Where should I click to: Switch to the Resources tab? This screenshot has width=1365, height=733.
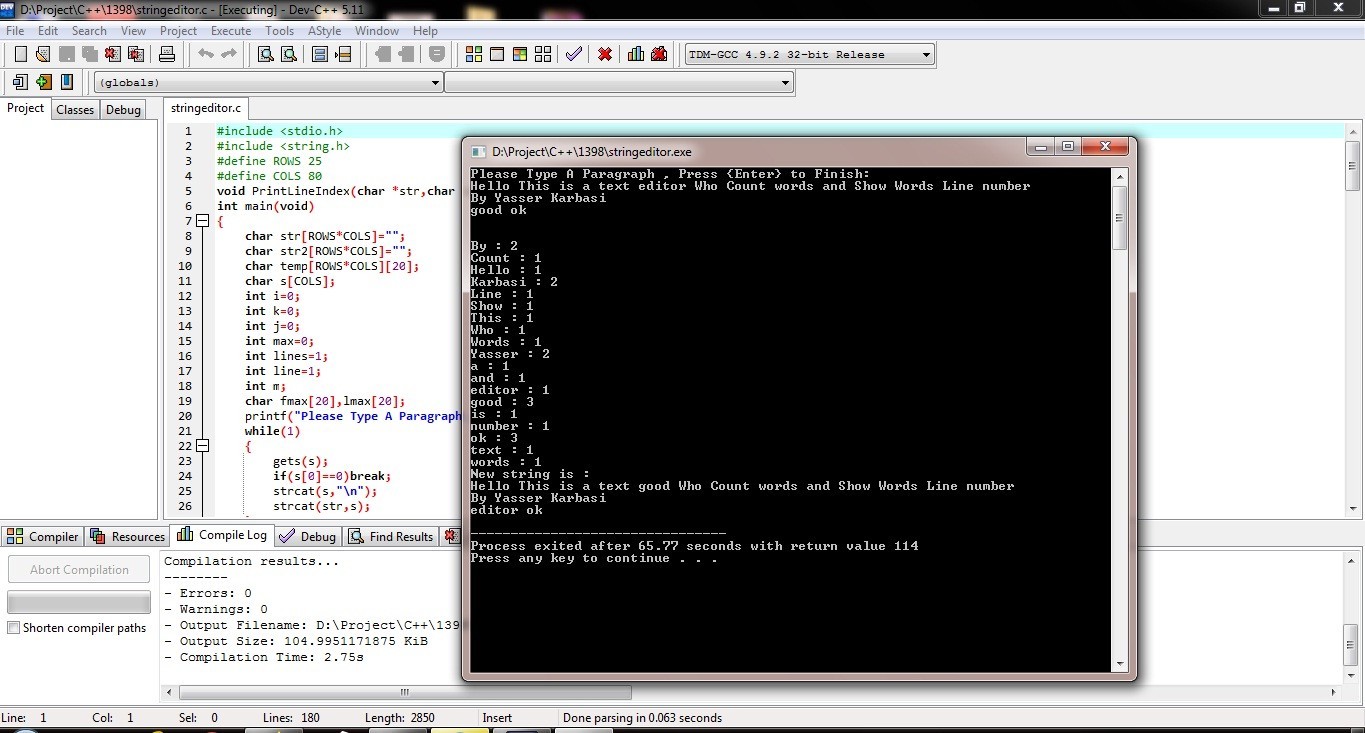click(128, 536)
